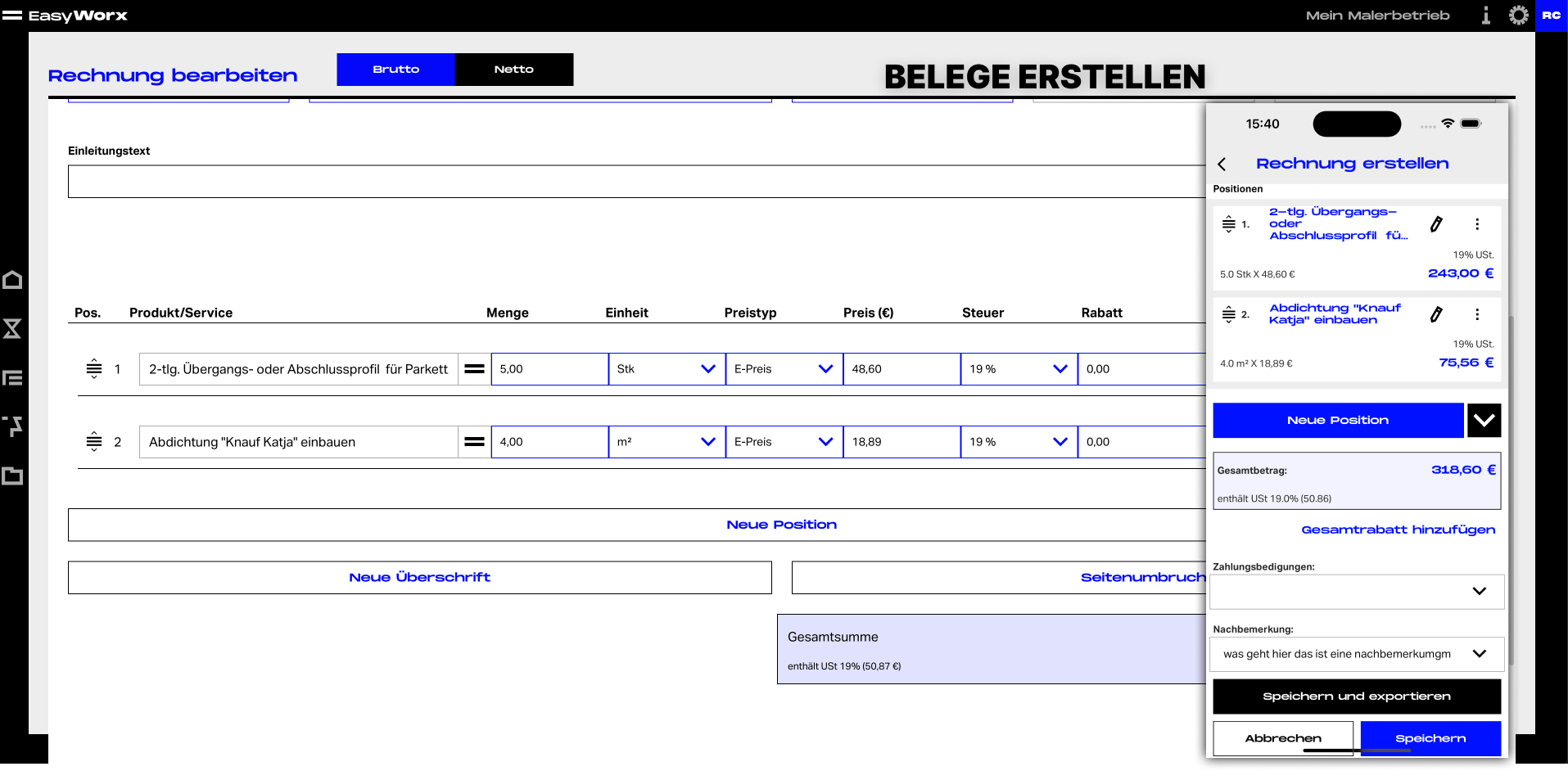Viewport: 1568px width, 771px height.
Task: Expand arrow beside mobile Neue Position button
Action: pyautogui.click(x=1484, y=421)
